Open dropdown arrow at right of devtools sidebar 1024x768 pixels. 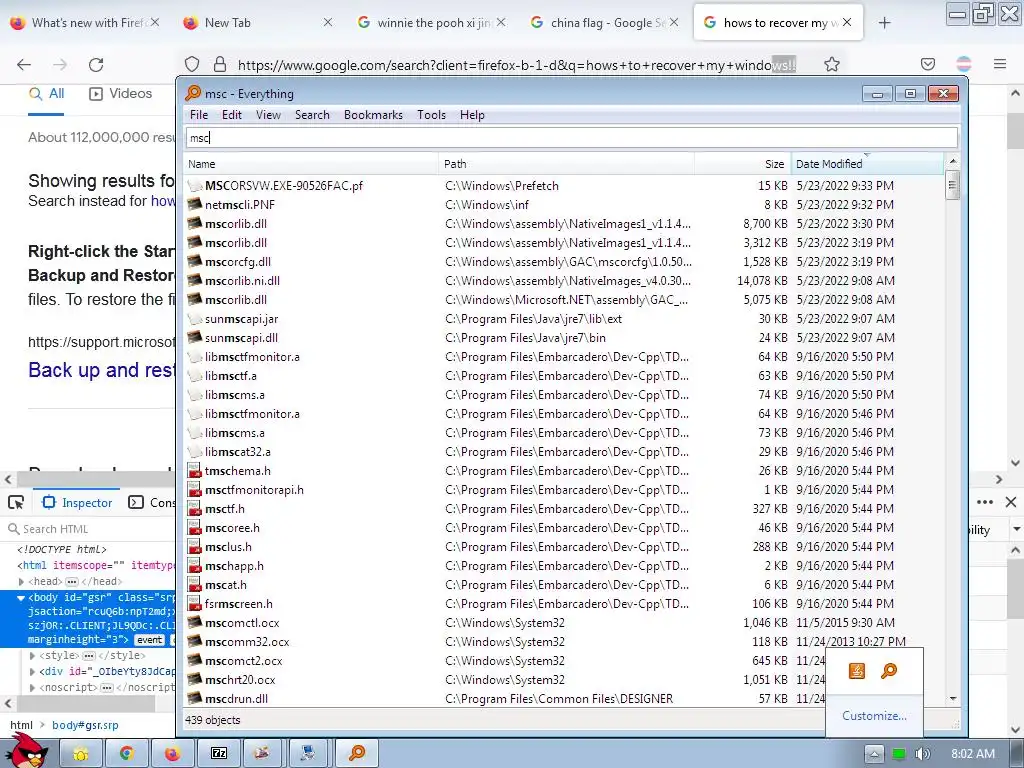coord(1016,528)
